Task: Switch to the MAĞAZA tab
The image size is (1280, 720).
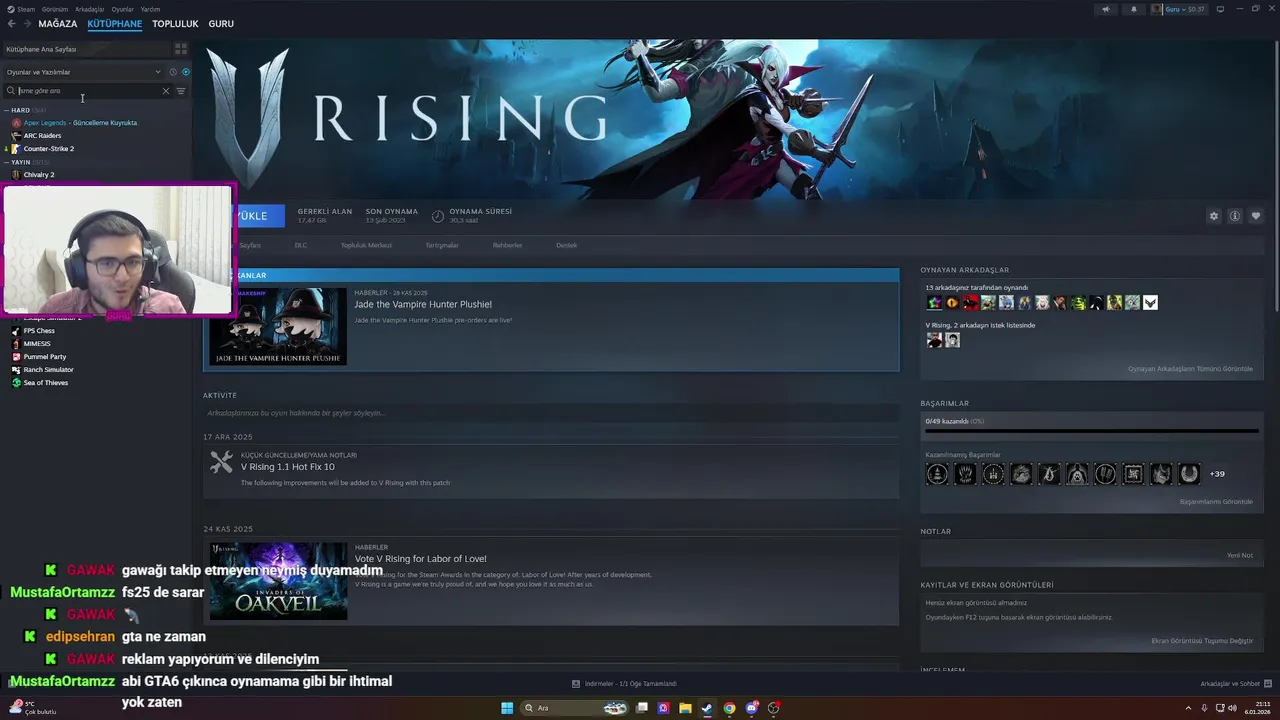Action: (x=57, y=23)
